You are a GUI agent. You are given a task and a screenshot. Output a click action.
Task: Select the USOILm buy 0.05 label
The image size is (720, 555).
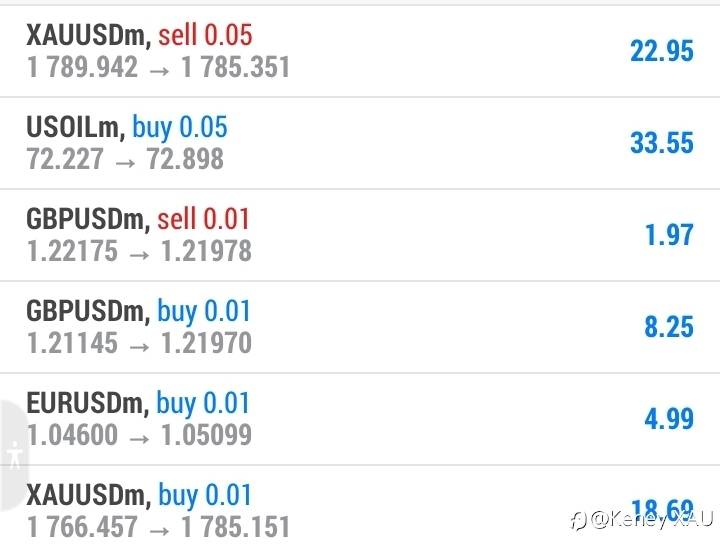coord(126,128)
